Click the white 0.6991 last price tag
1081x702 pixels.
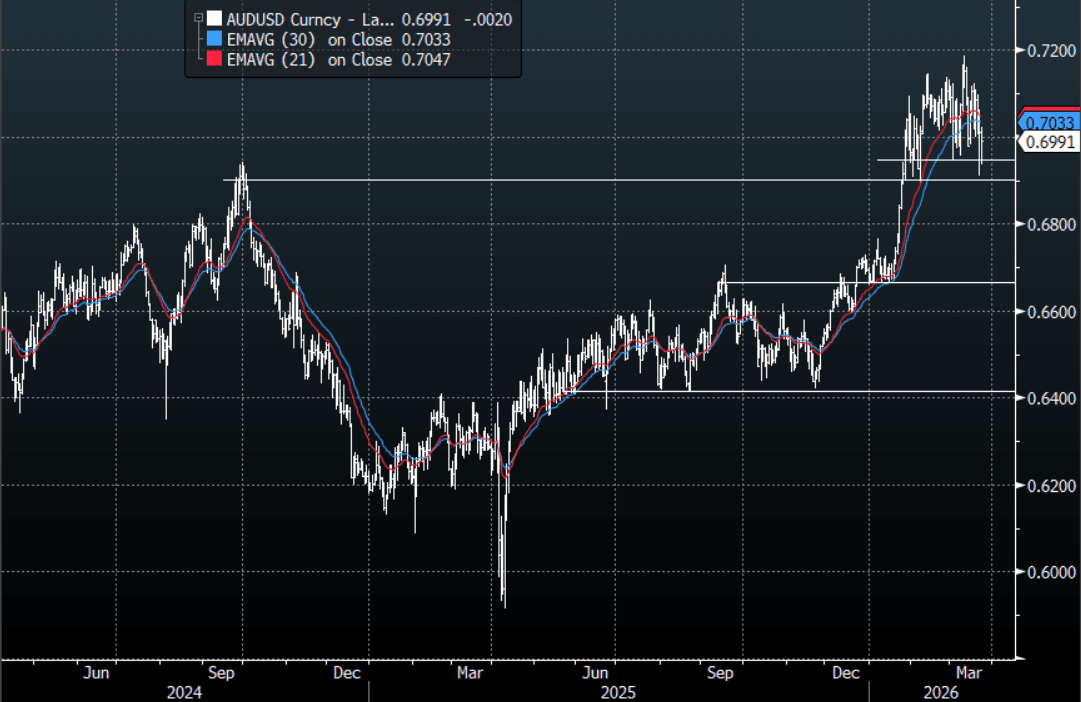(1050, 142)
